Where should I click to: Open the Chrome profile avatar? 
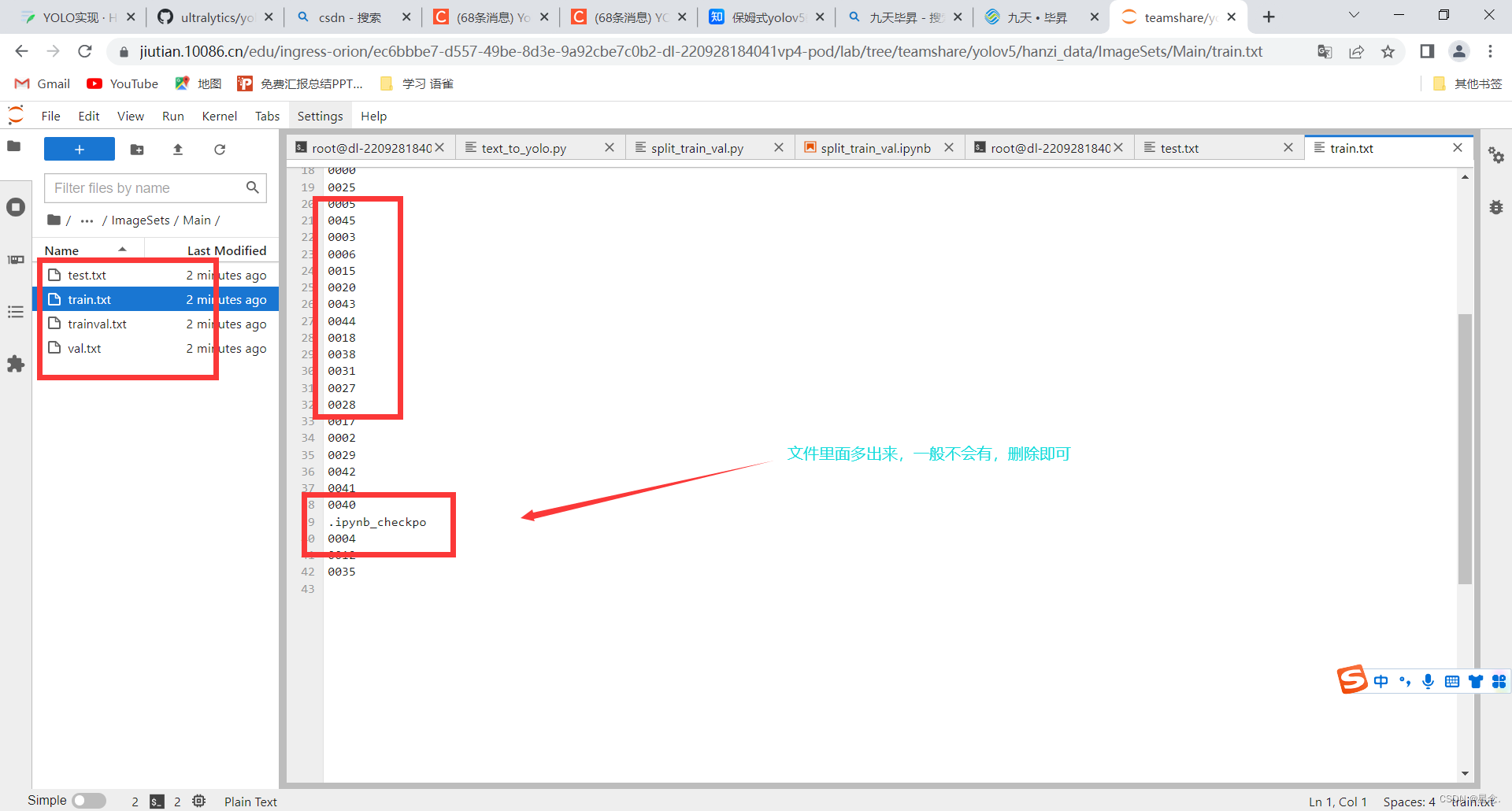tap(1459, 51)
